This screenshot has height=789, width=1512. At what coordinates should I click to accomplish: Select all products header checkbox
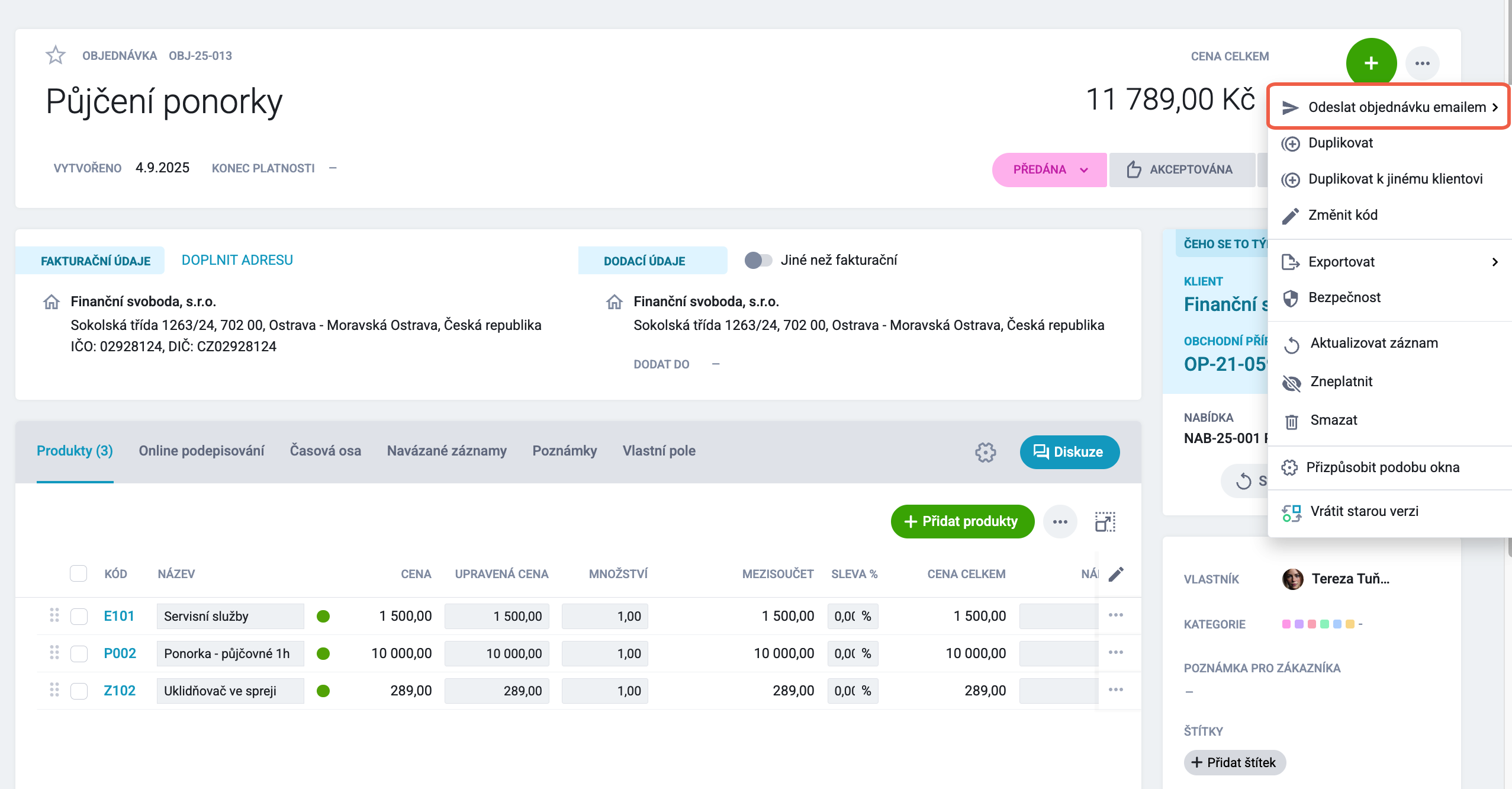[78, 573]
